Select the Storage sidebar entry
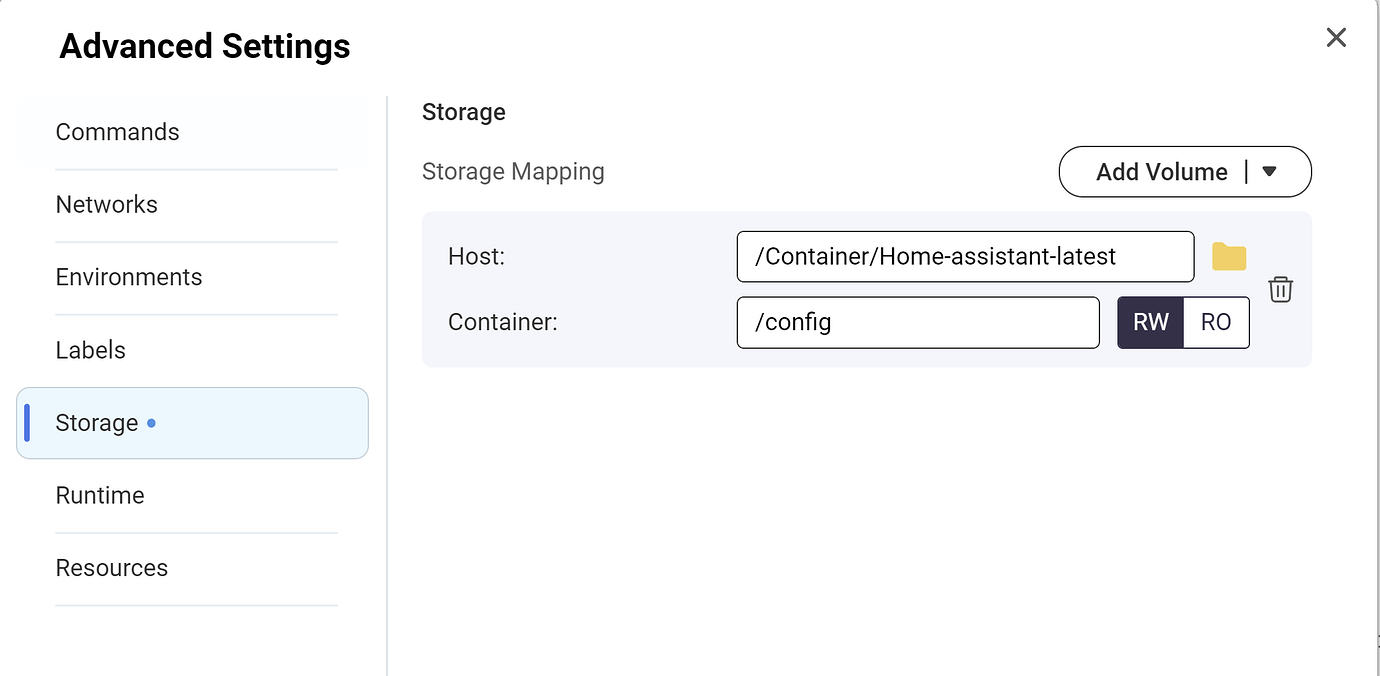1380x676 pixels. pos(95,423)
